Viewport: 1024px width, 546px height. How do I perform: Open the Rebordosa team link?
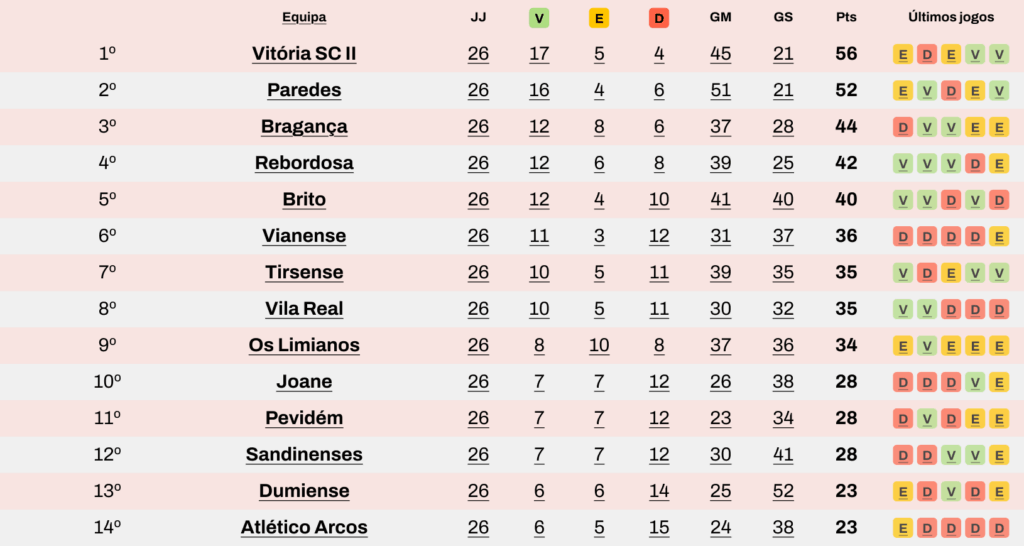click(304, 163)
